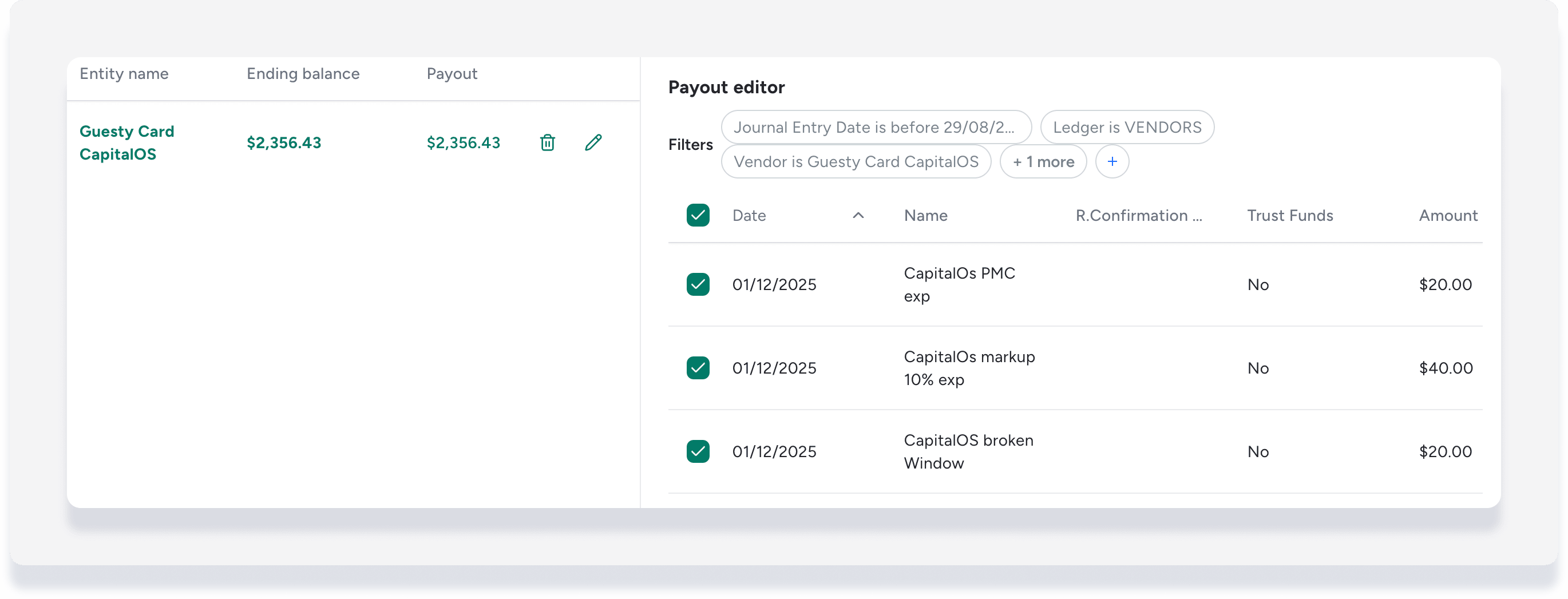
Task: Open the Ledger is VENDORS filter chip
Action: 1127,127
